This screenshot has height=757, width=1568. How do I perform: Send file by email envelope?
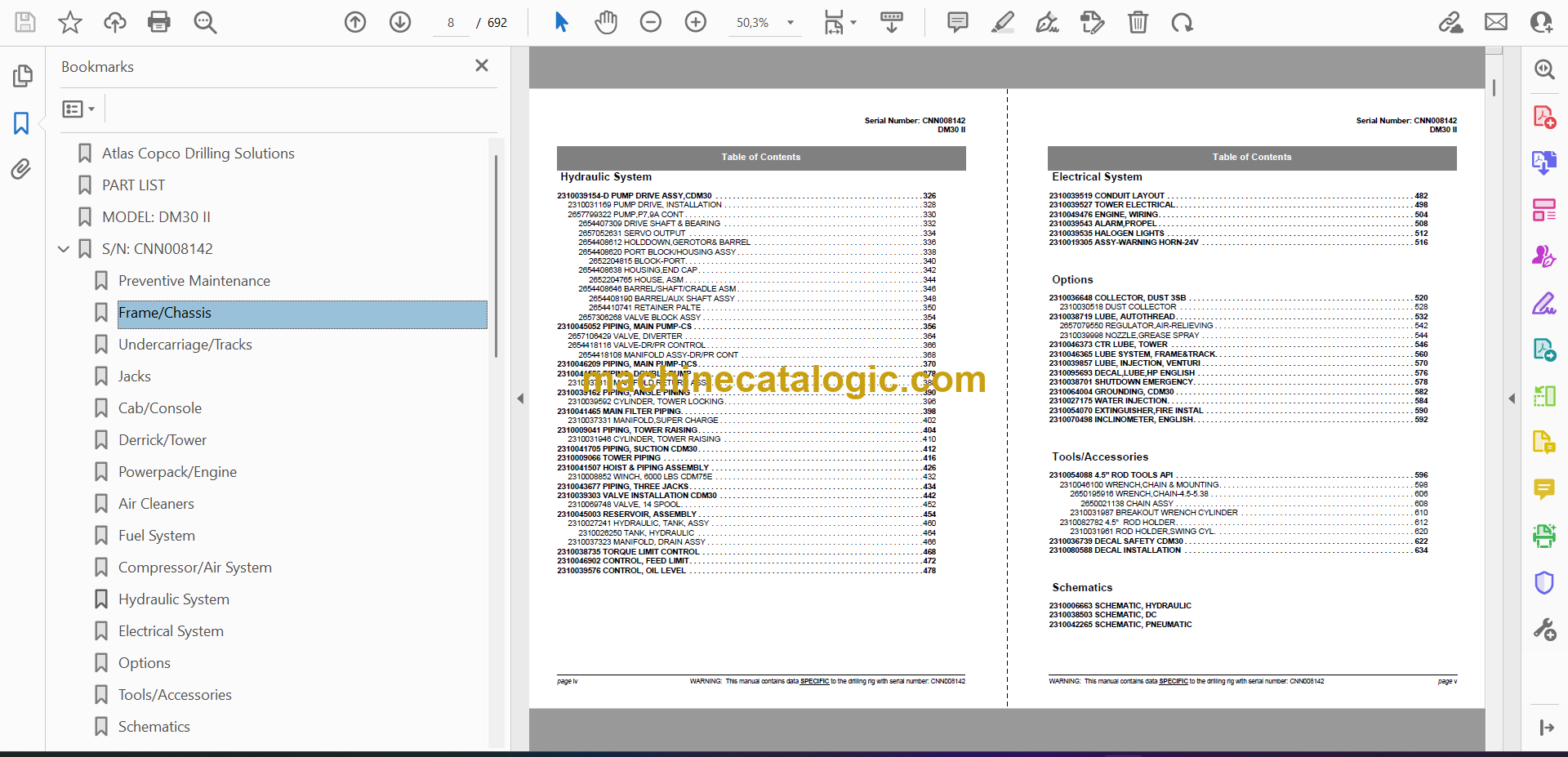click(1496, 22)
